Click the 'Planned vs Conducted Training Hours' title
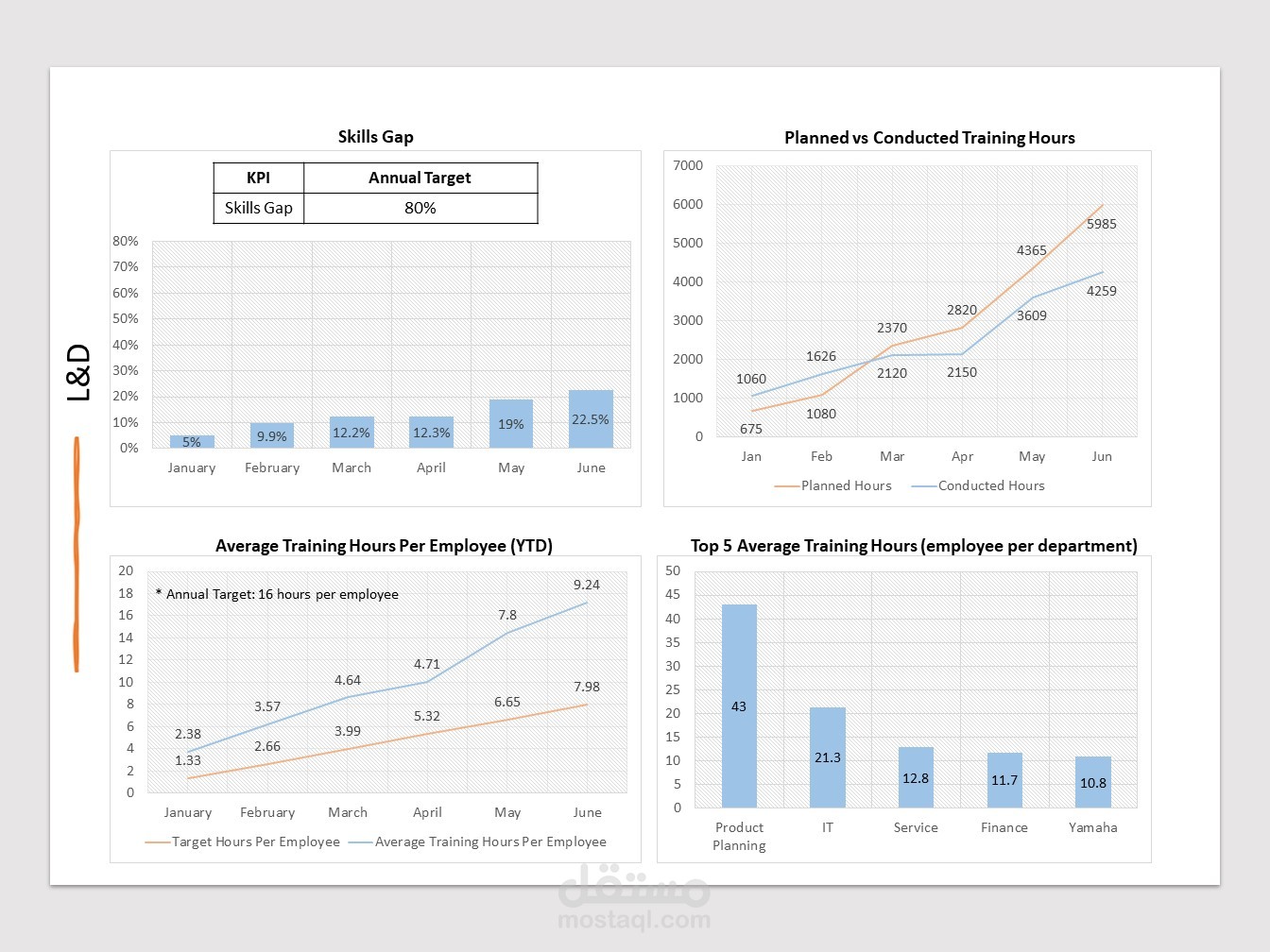 930,138
